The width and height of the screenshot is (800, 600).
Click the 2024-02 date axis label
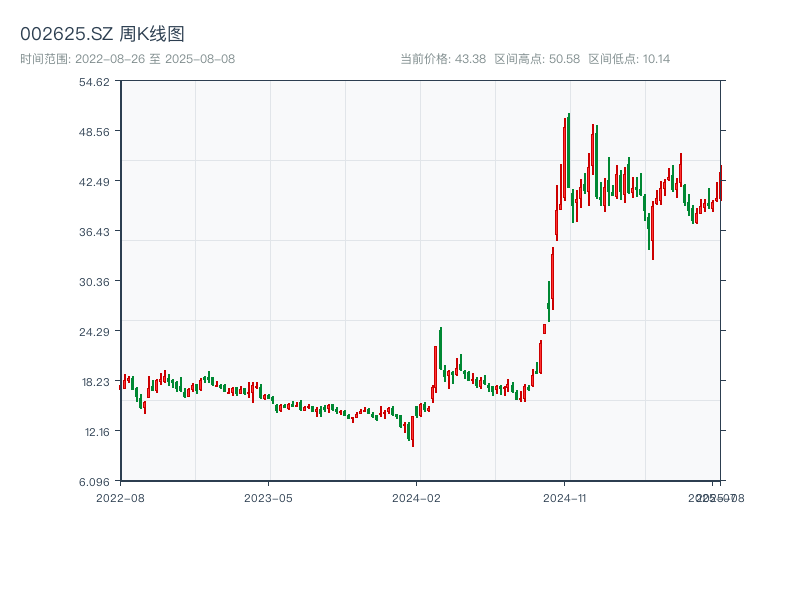point(418,497)
